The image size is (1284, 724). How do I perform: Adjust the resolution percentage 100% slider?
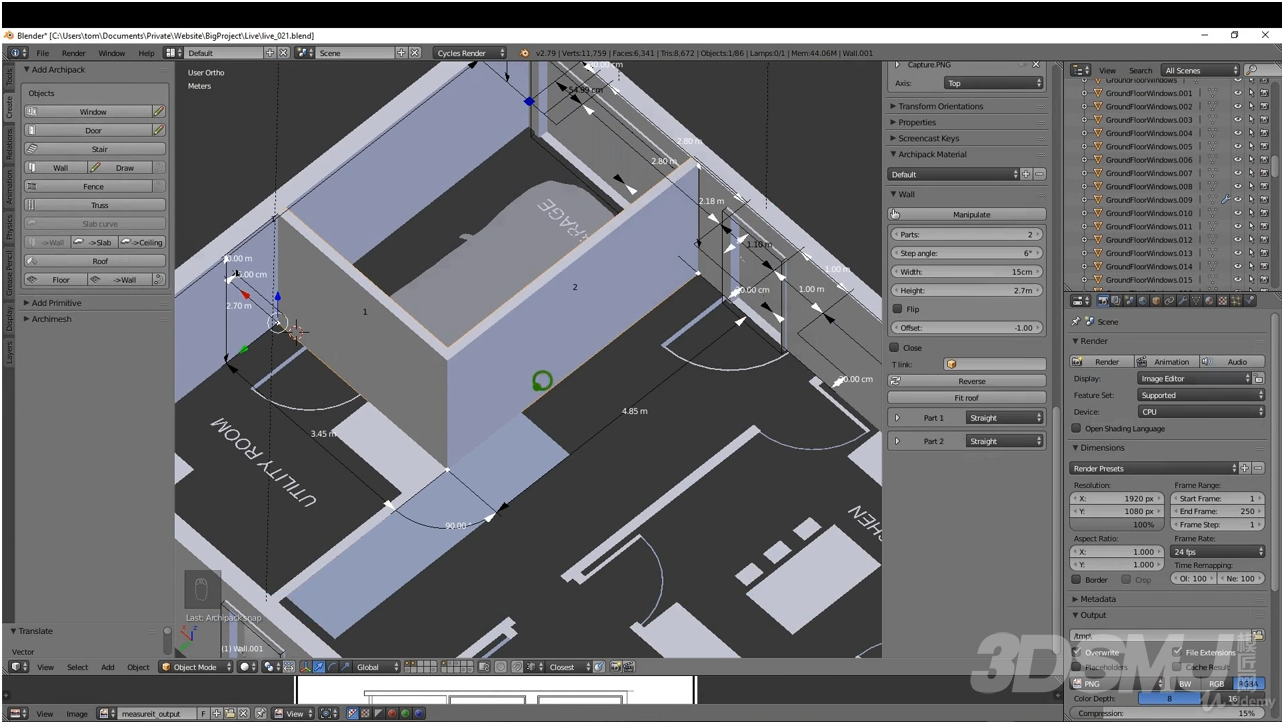coord(1116,524)
